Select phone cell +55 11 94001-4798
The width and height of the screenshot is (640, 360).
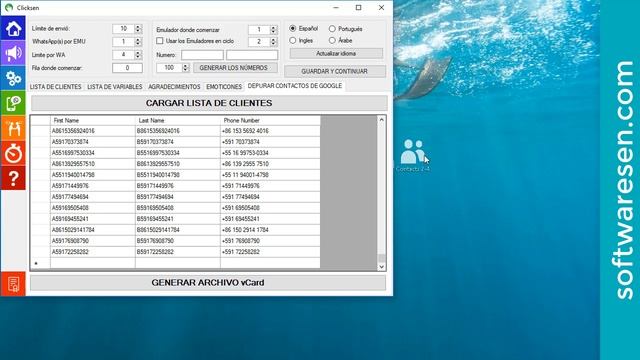point(270,175)
